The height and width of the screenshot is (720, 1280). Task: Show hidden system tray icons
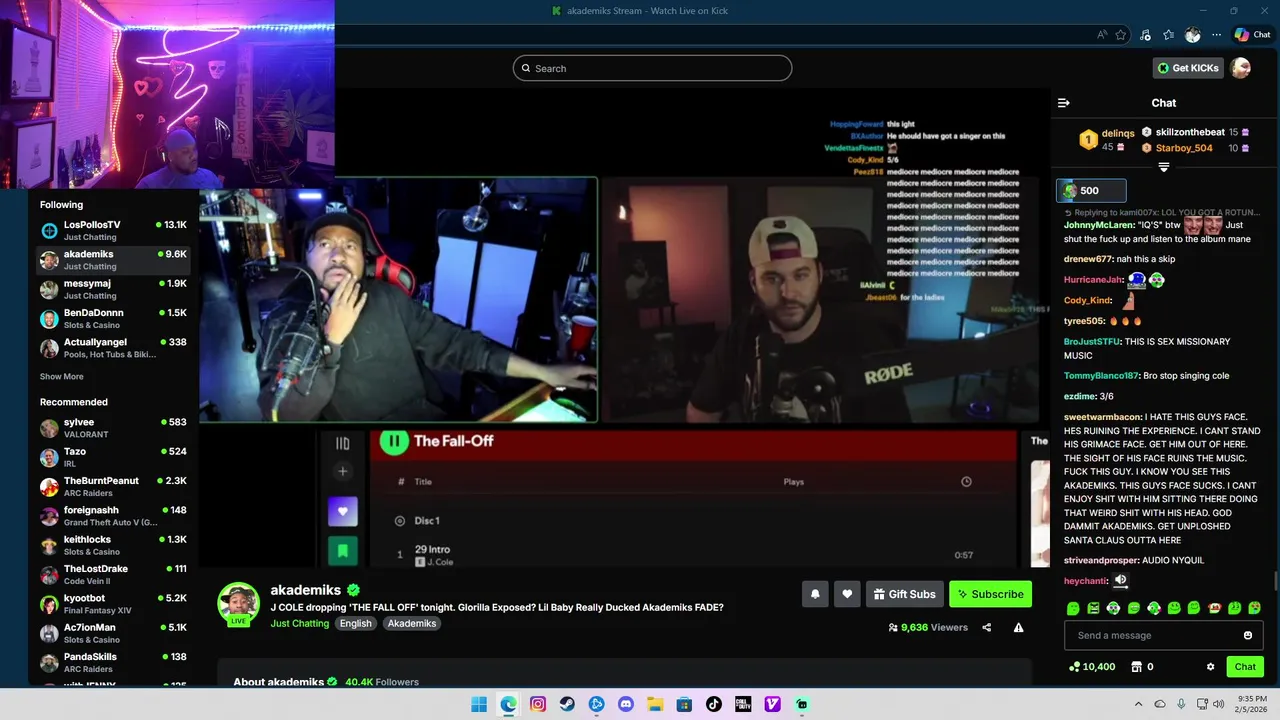click(1138, 704)
